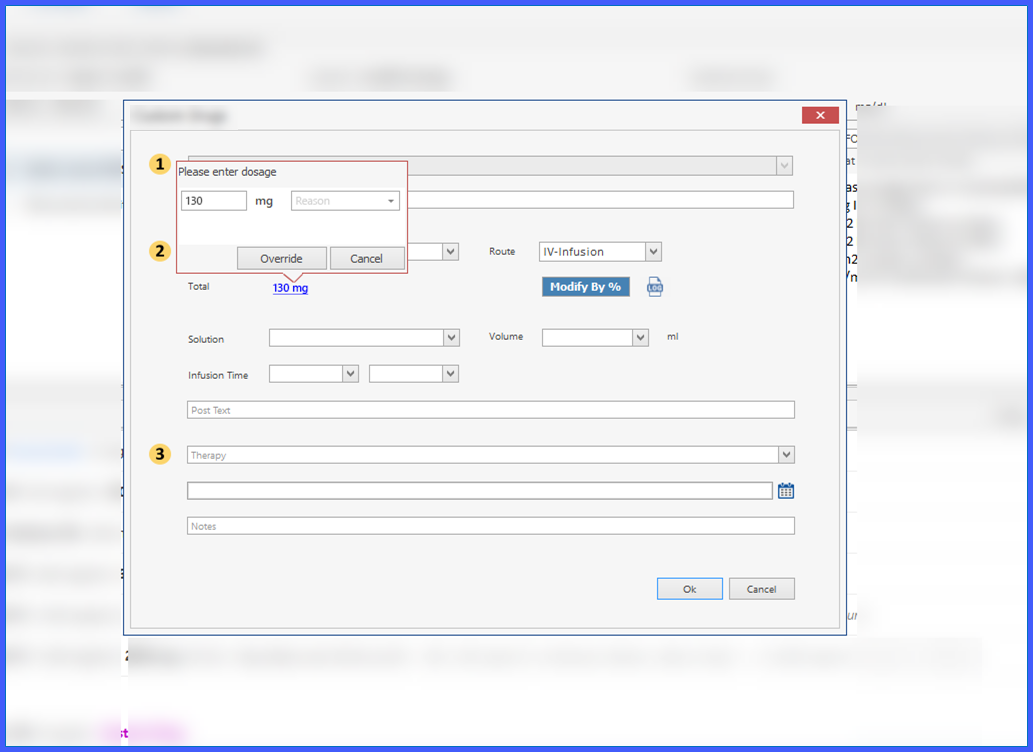Confirm with the Ok button
The height and width of the screenshot is (752, 1033).
tap(690, 589)
